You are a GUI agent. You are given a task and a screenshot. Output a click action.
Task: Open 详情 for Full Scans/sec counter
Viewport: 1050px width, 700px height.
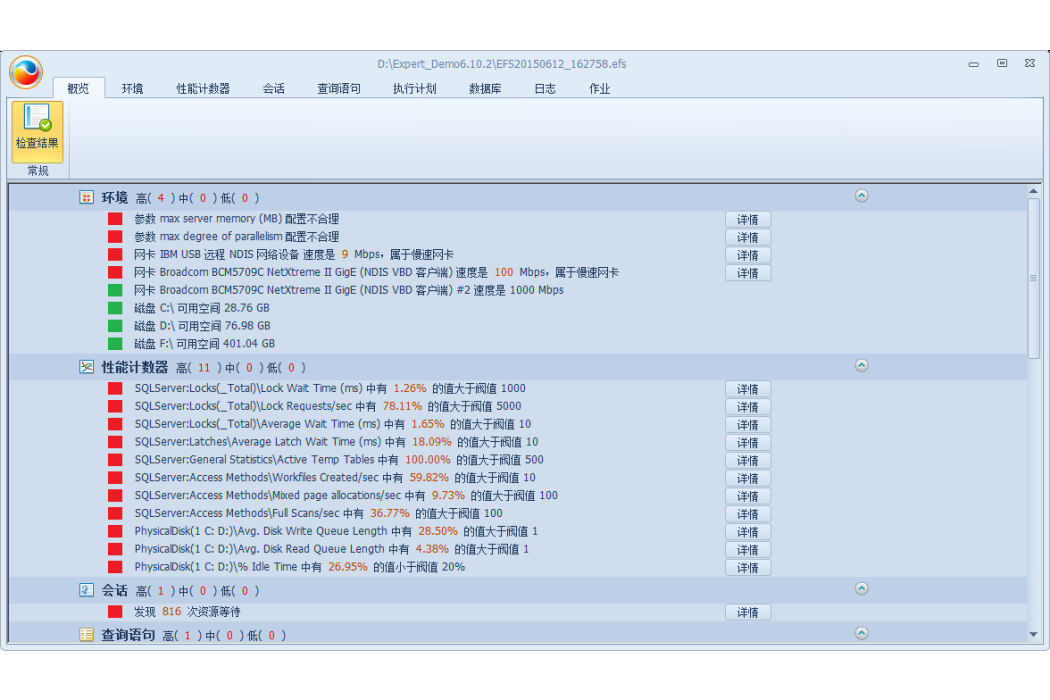tap(747, 514)
